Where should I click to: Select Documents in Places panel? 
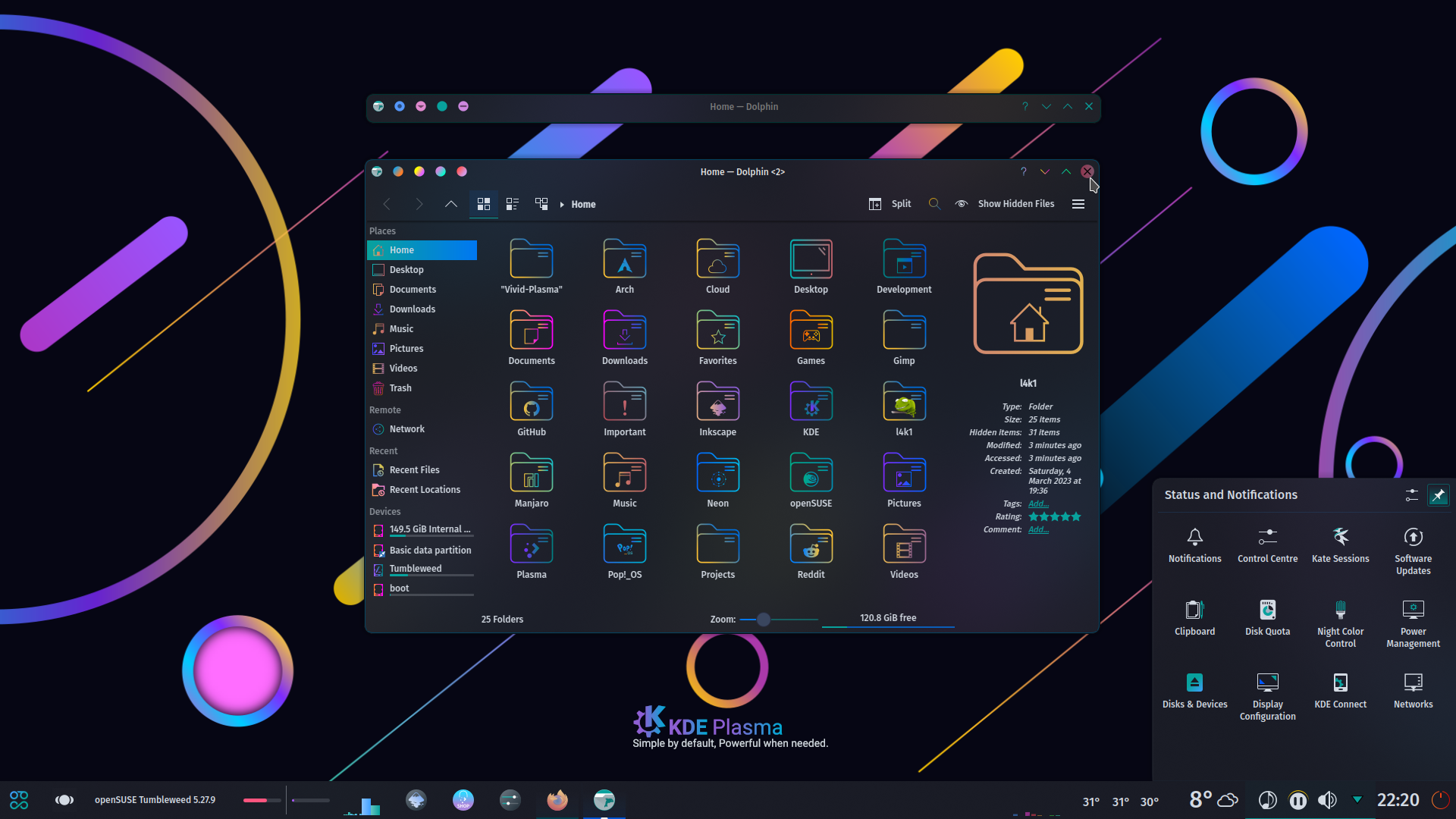[422, 290]
